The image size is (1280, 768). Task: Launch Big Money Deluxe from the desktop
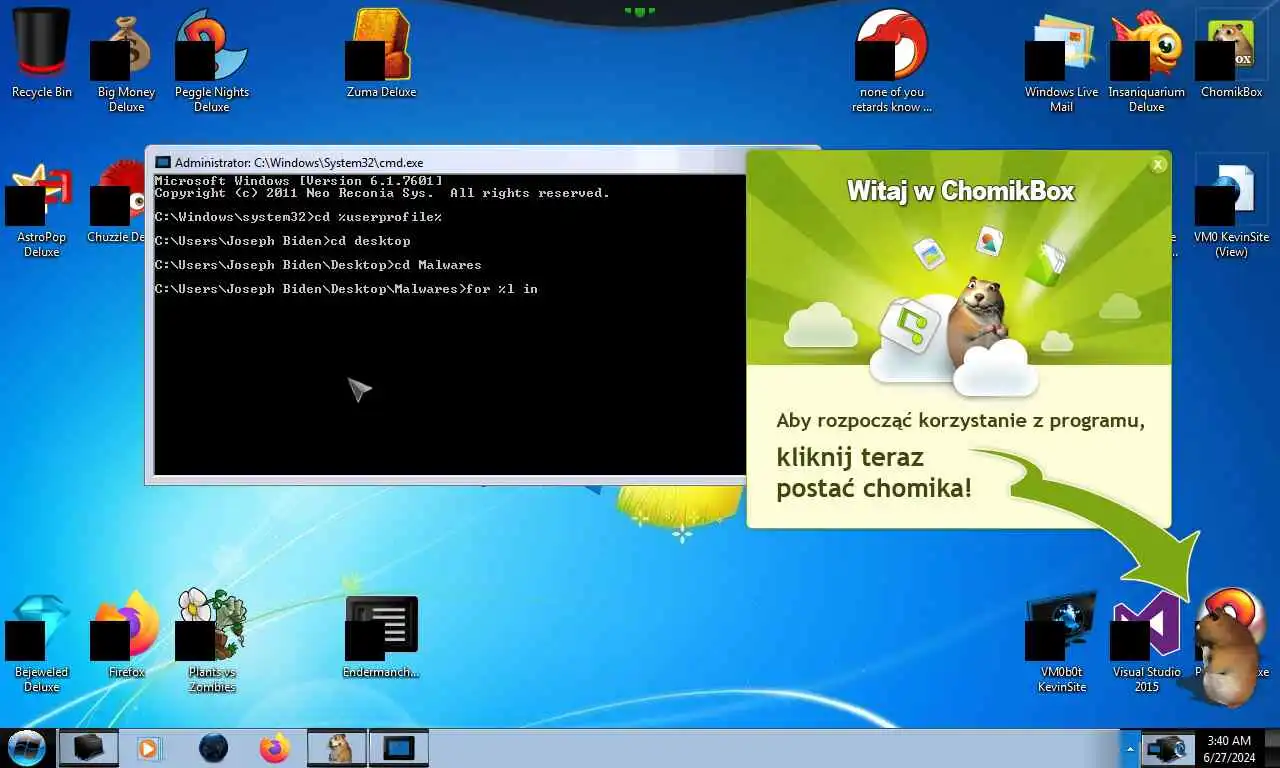(x=127, y=60)
